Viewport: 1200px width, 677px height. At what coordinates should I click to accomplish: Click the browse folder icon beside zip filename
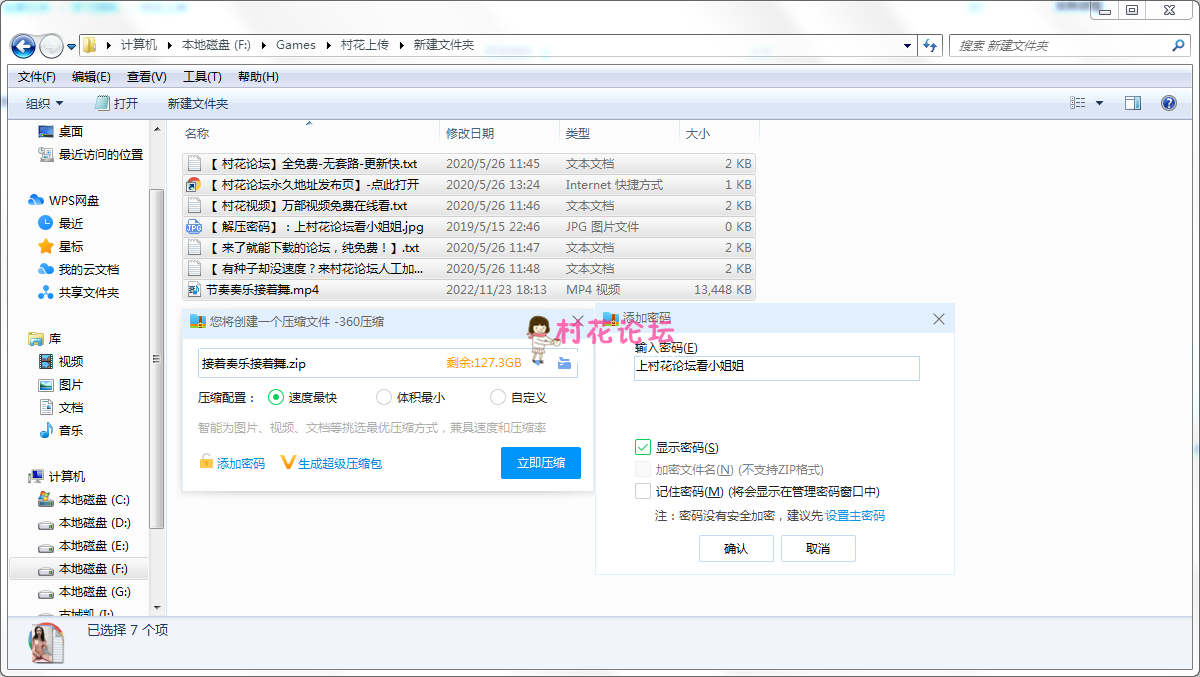(x=564, y=364)
